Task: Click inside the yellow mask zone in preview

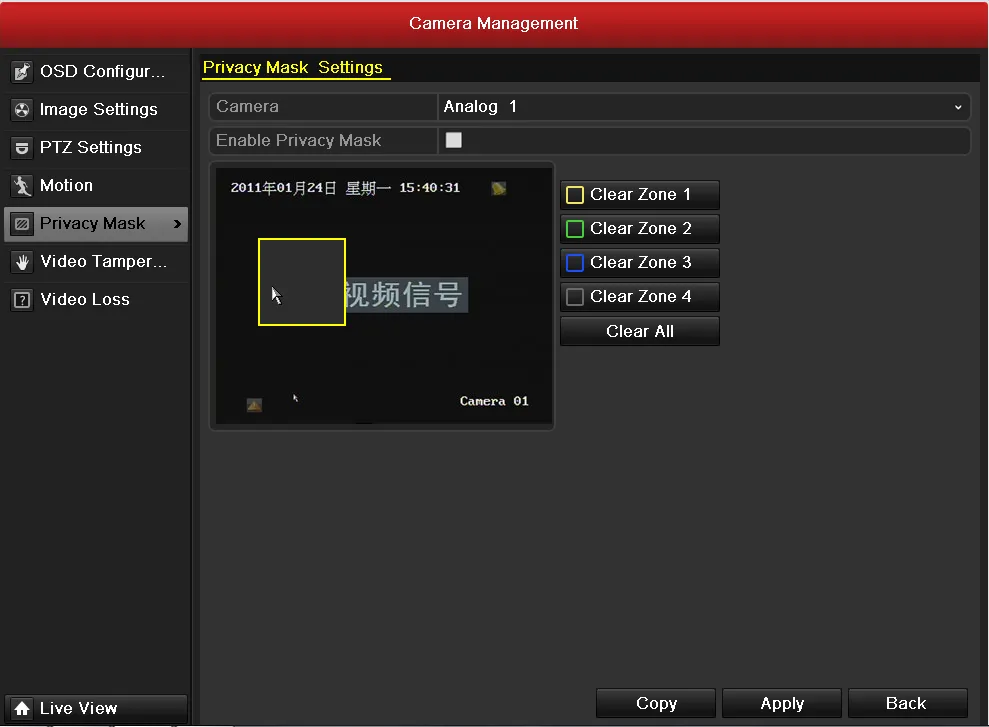Action: click(302, 282)
